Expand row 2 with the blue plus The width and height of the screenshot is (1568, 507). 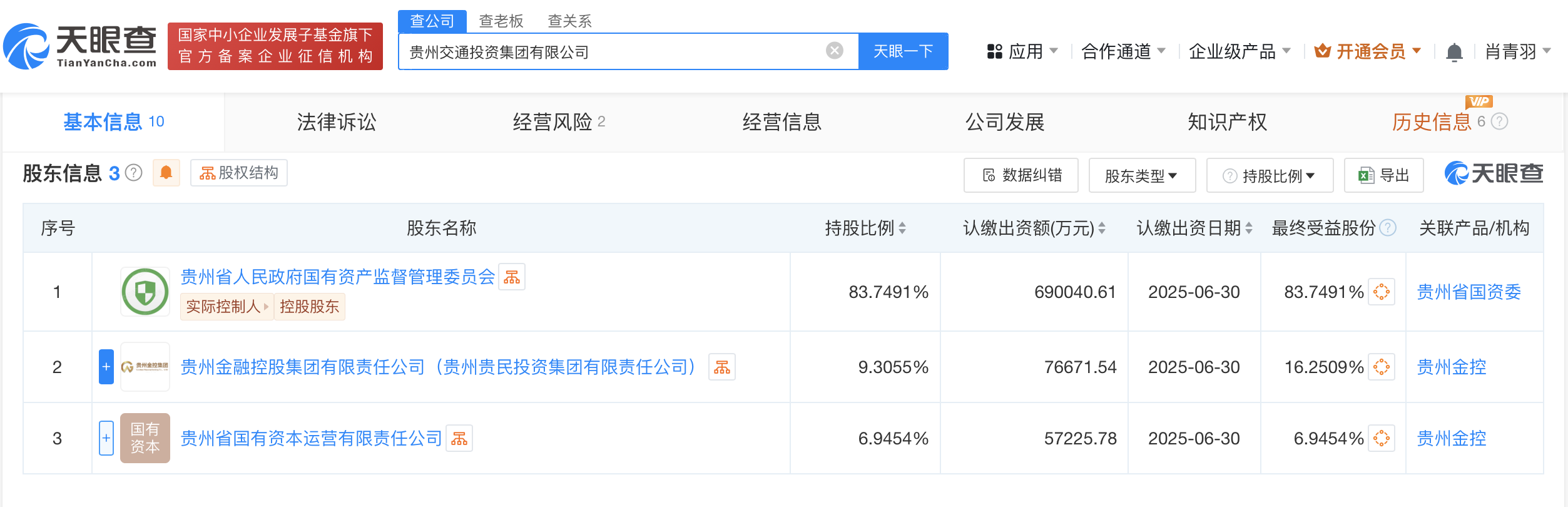pyautogui.click(x=106, y=367)
